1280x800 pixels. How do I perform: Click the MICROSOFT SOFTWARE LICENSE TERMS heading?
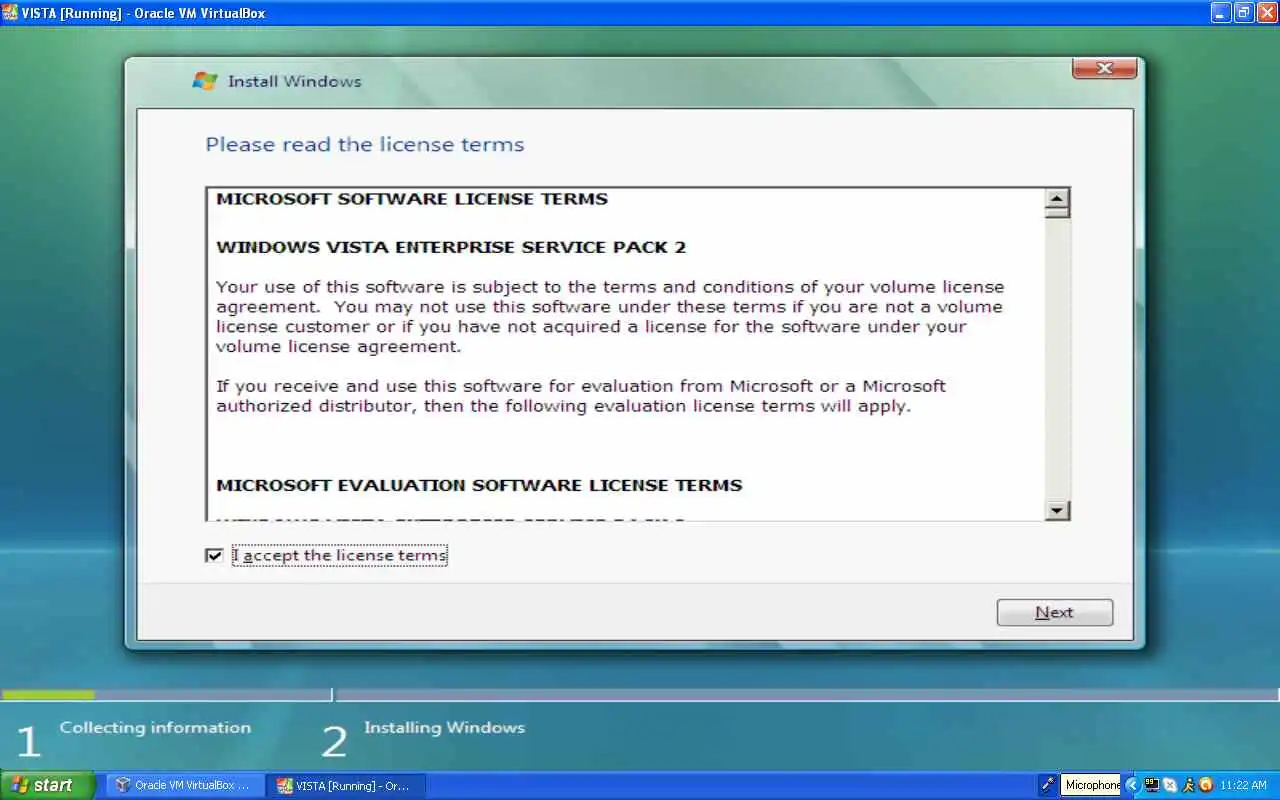coord(412,199)
